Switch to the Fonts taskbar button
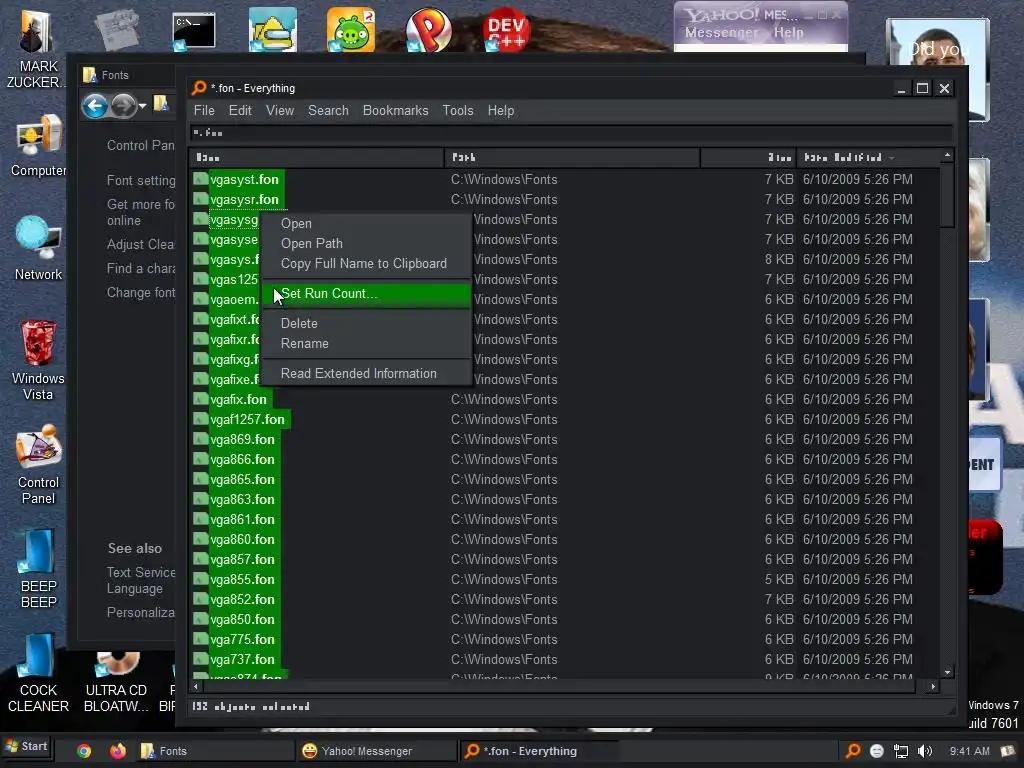Image resolution: width=1024 pixels, height=768 pixels. point(216,751)
